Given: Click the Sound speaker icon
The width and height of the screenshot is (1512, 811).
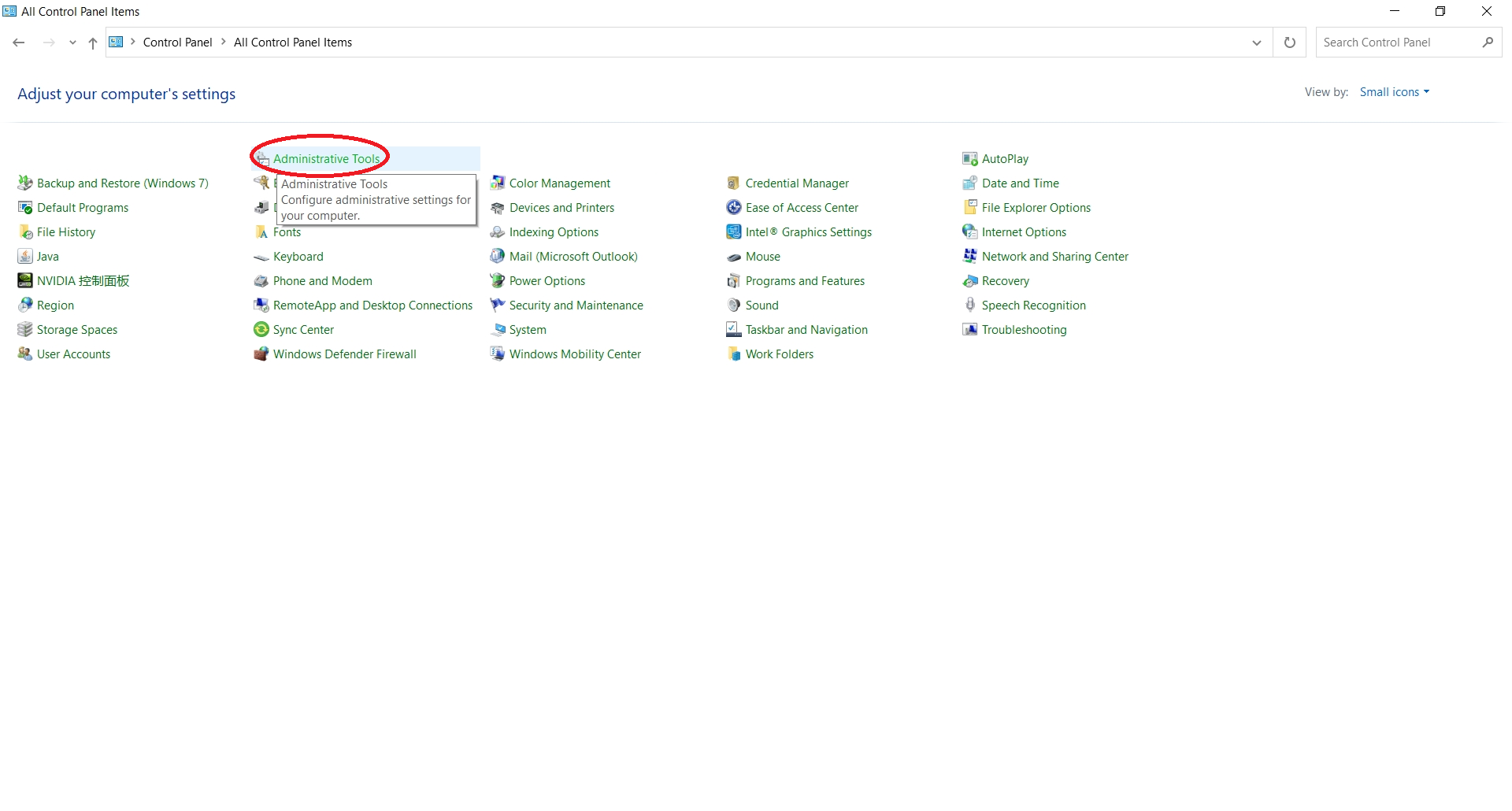Looking at the screenshot, I should click(x=734, y=306).
